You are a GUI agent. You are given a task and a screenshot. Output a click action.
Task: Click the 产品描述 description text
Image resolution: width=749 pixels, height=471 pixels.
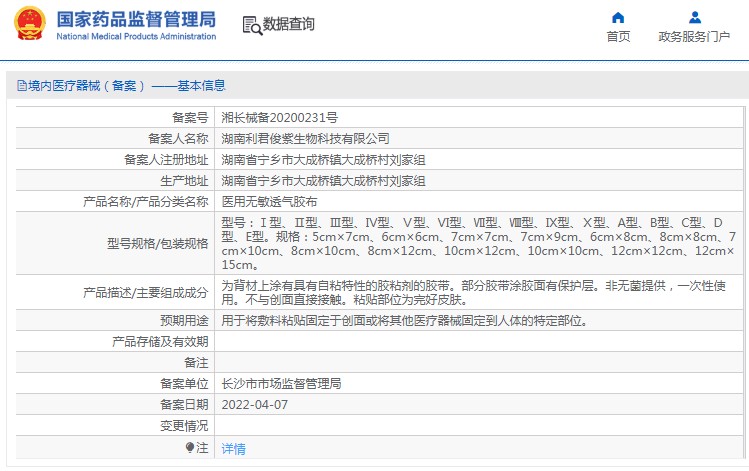473,293
